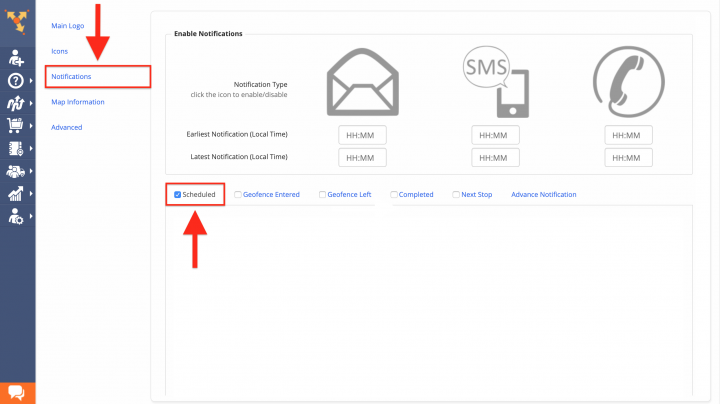The width and height of the screenshot is (720, 404).
Task: Select the Scheduled tab label
Action: point(199,195)
